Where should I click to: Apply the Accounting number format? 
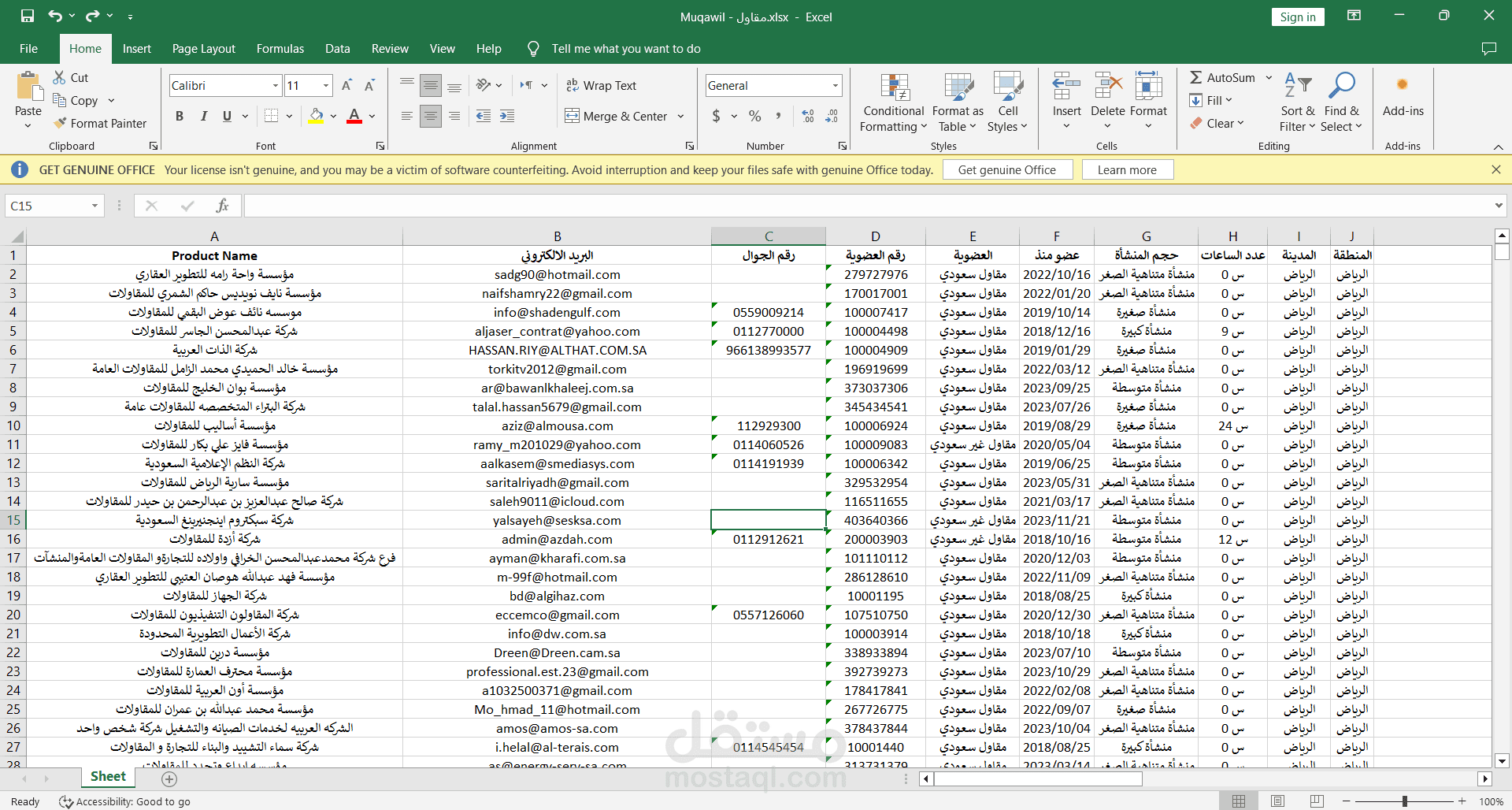pos(716,116)
